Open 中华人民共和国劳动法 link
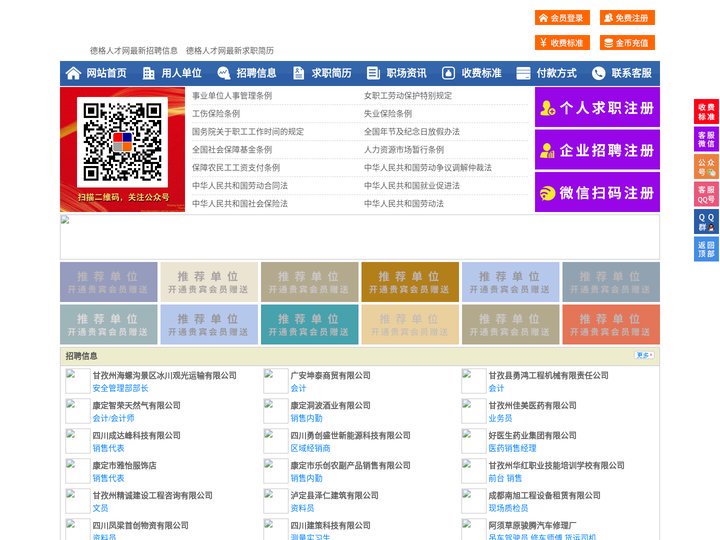 [404, 203]
